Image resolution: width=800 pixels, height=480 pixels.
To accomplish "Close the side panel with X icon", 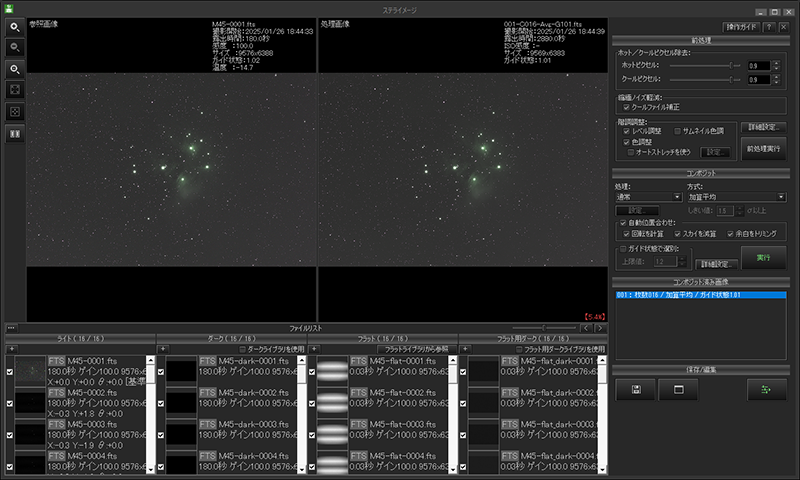I will coord(784,28).
